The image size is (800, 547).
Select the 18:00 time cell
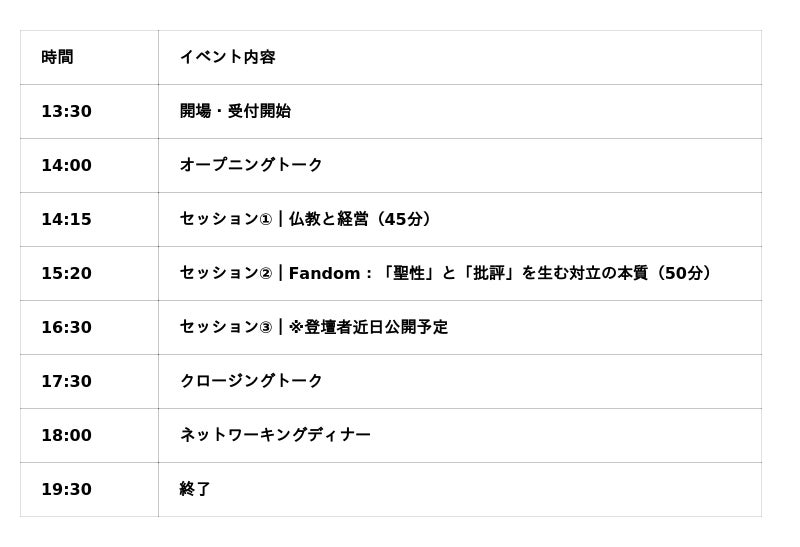pyautogui.click(x=66, y=435)
